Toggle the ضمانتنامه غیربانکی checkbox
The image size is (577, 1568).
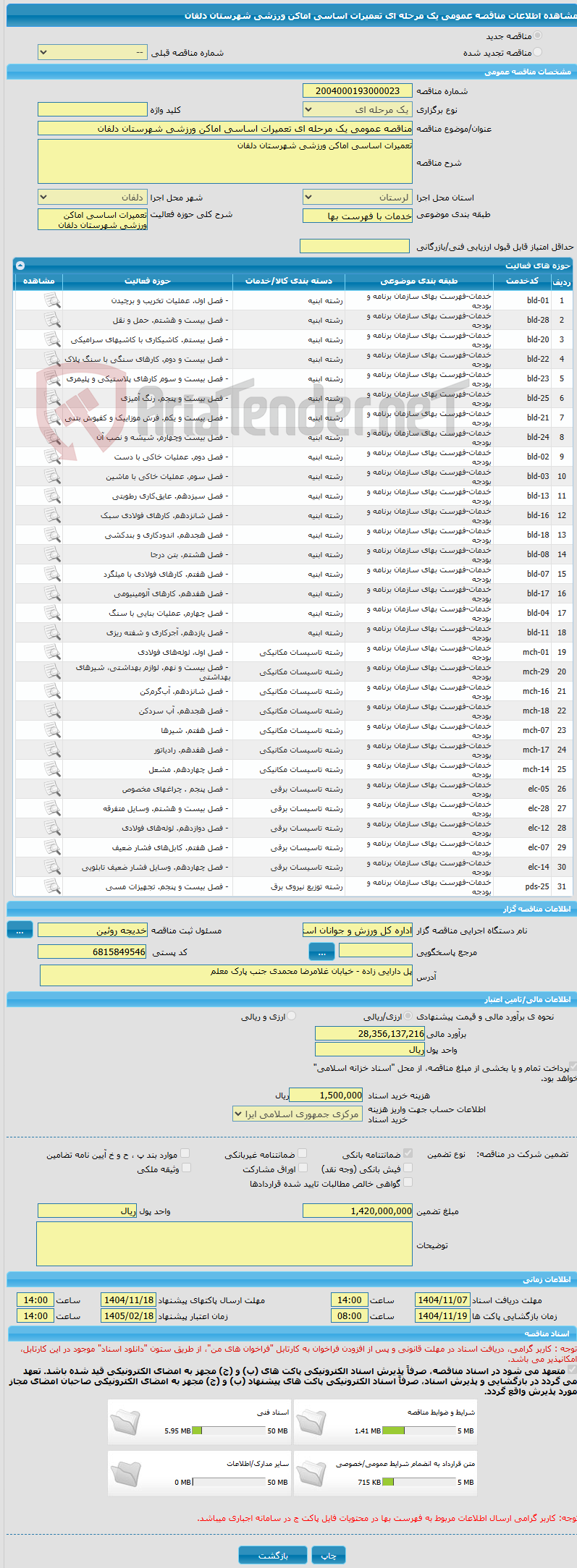pos(303,1153)
